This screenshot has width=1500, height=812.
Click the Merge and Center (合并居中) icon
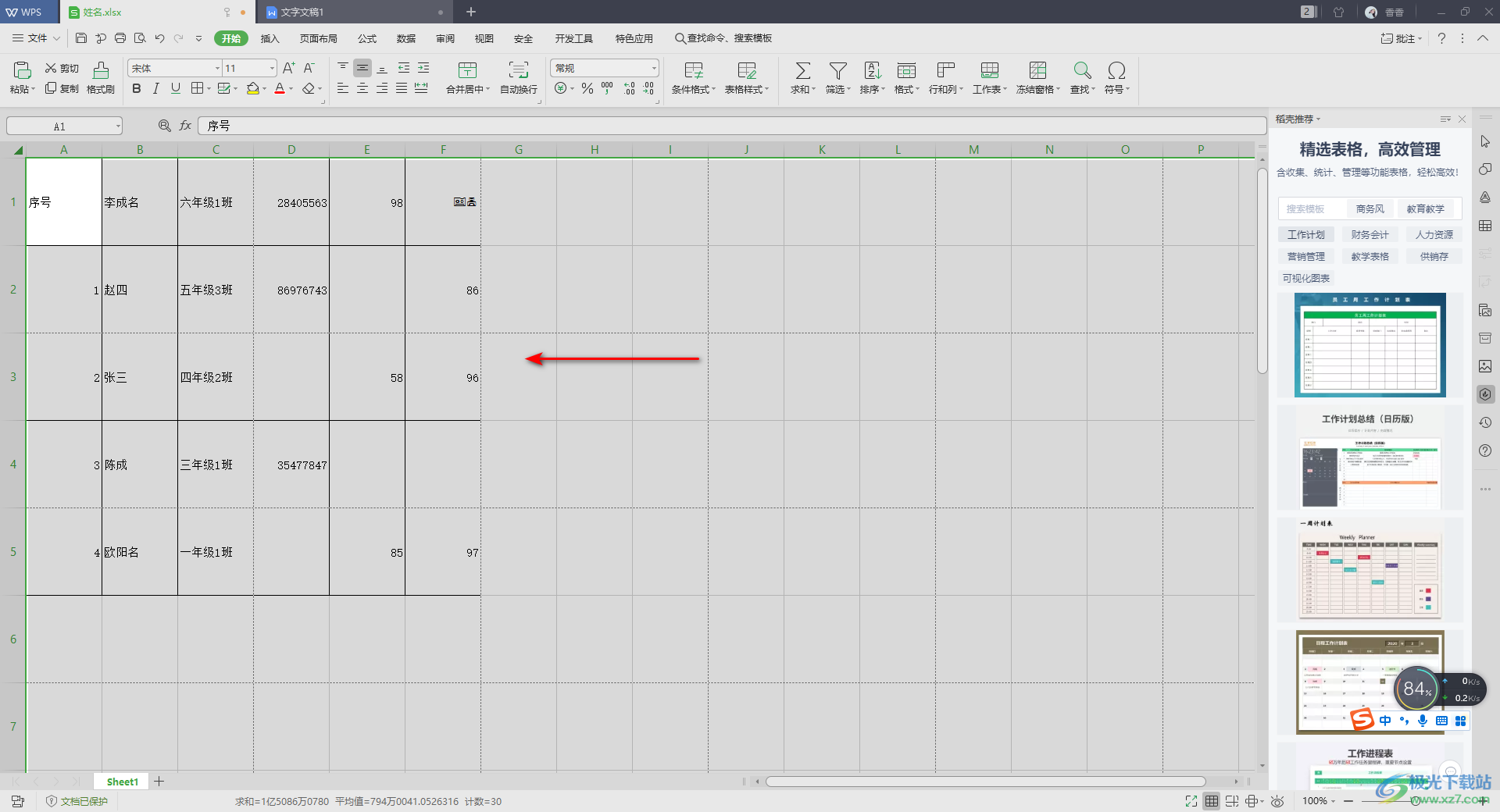(x=467, y=71)
